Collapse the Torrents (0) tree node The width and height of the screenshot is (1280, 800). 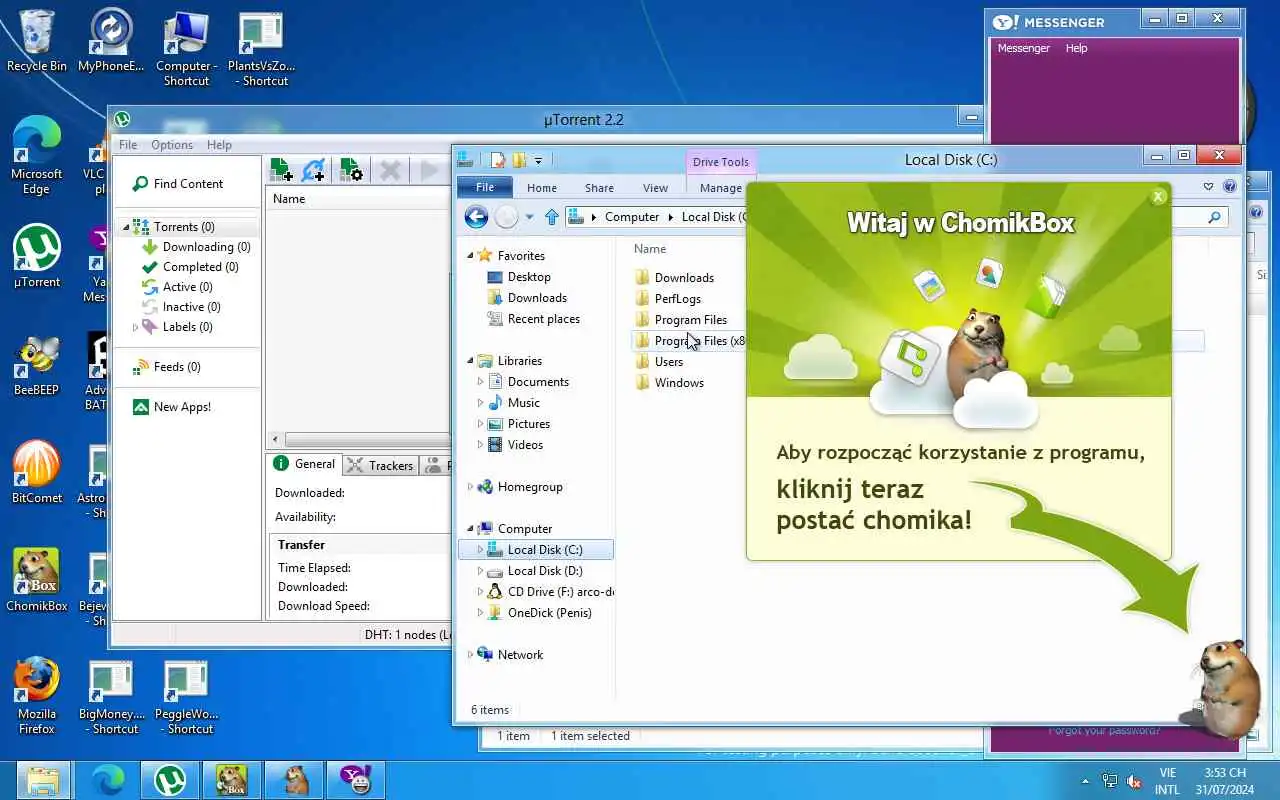pos(126,227)
